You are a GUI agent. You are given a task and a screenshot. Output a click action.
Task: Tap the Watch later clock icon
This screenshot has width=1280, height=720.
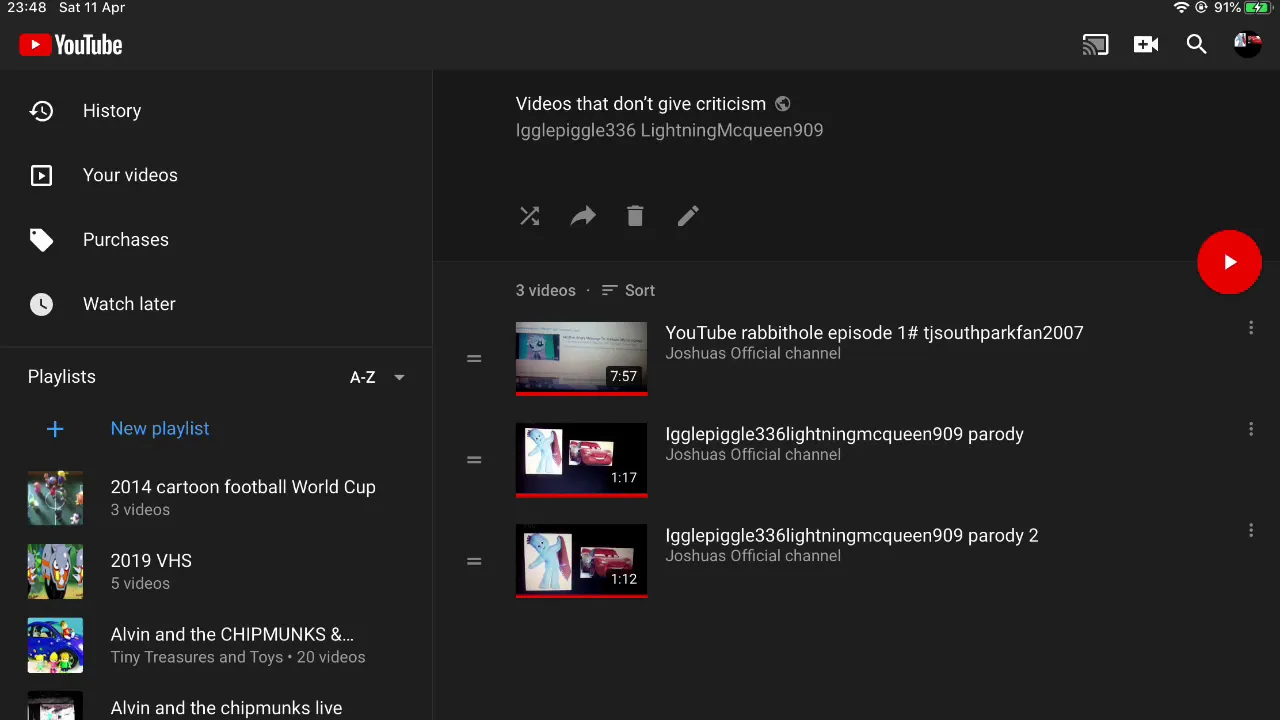pyautogui.click(x=41, y=304)
